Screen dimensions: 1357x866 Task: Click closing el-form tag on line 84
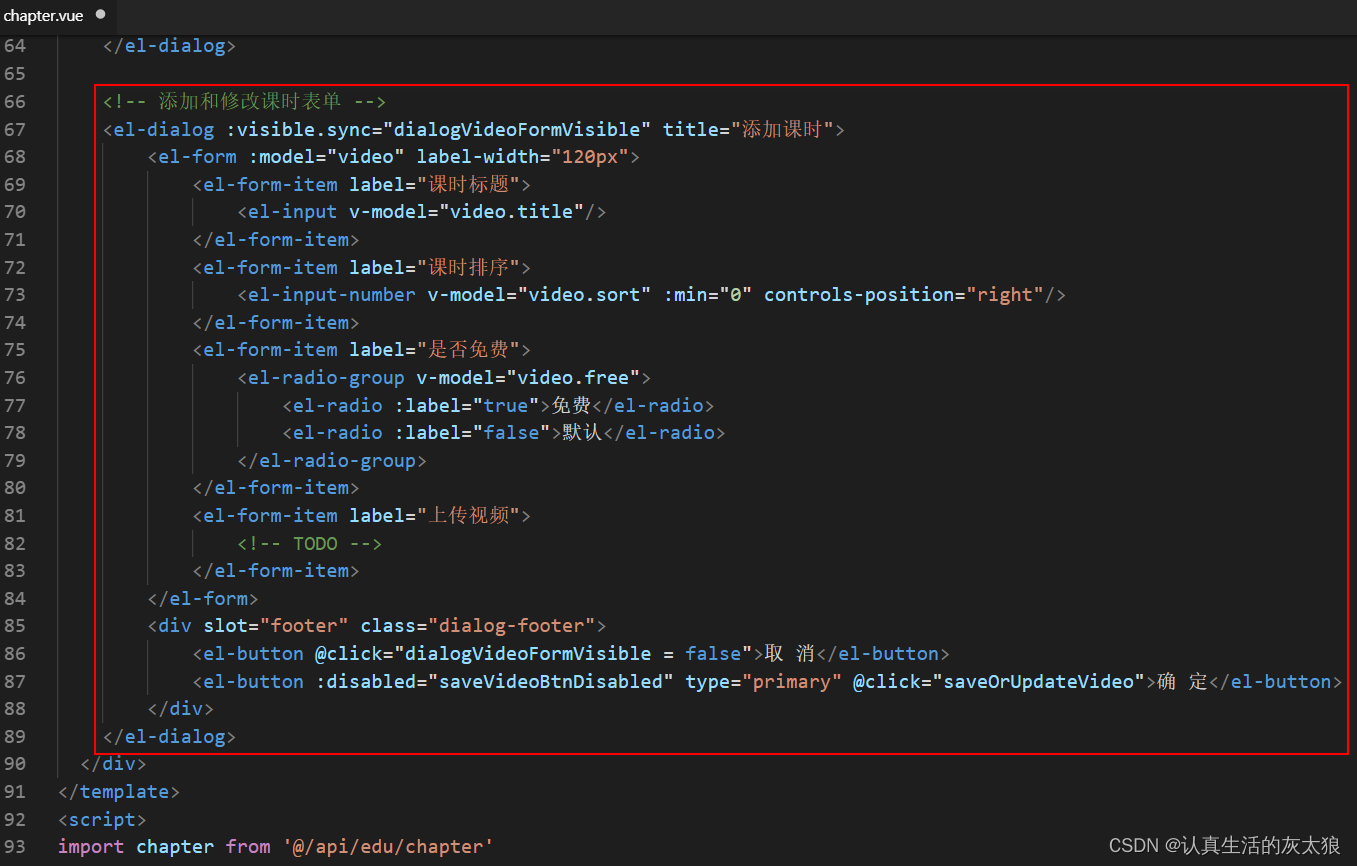203,599
